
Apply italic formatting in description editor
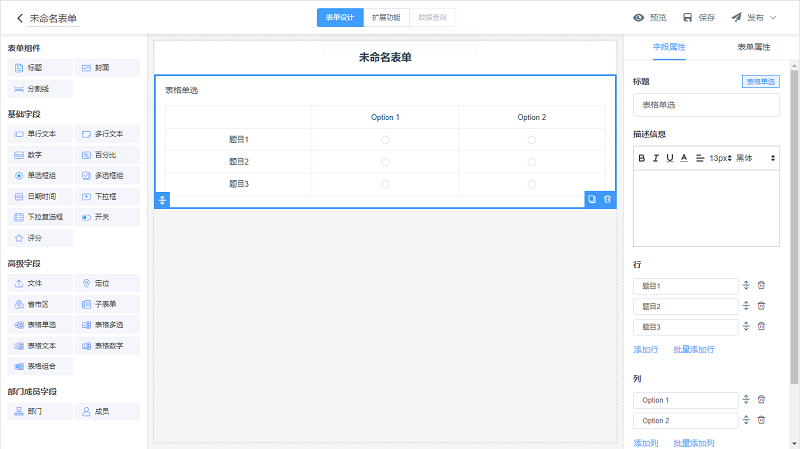point(656,158)
